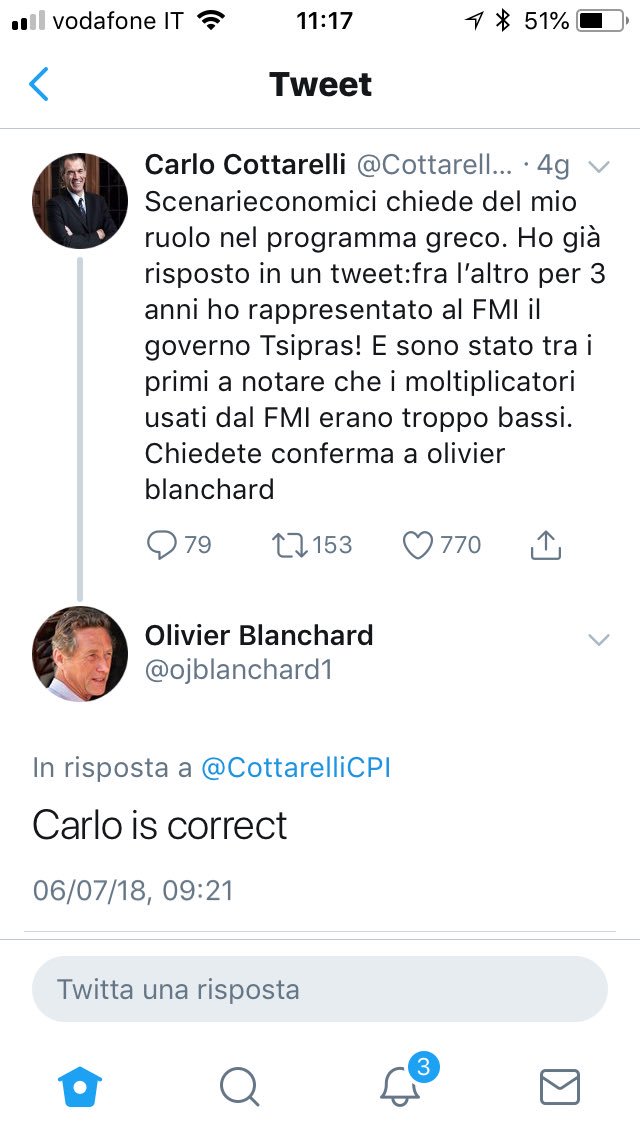640x1136 pixels.
Task: Open Olivier Blanchard's profile by name
Action: 259,635
